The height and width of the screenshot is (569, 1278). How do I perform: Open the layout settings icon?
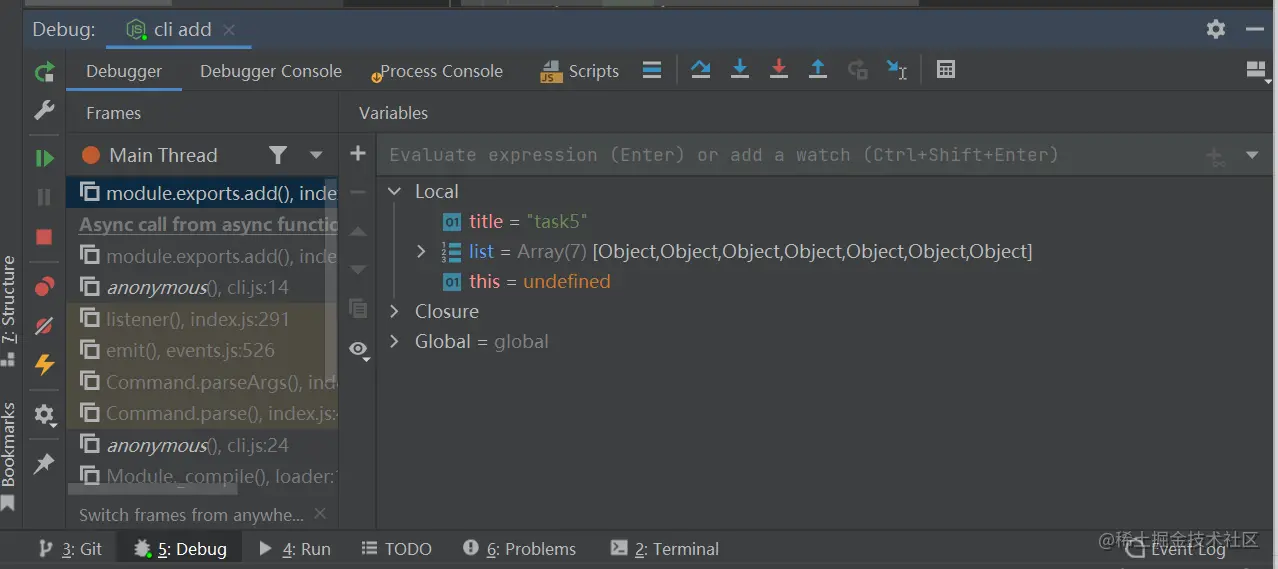pos(1257,71)
